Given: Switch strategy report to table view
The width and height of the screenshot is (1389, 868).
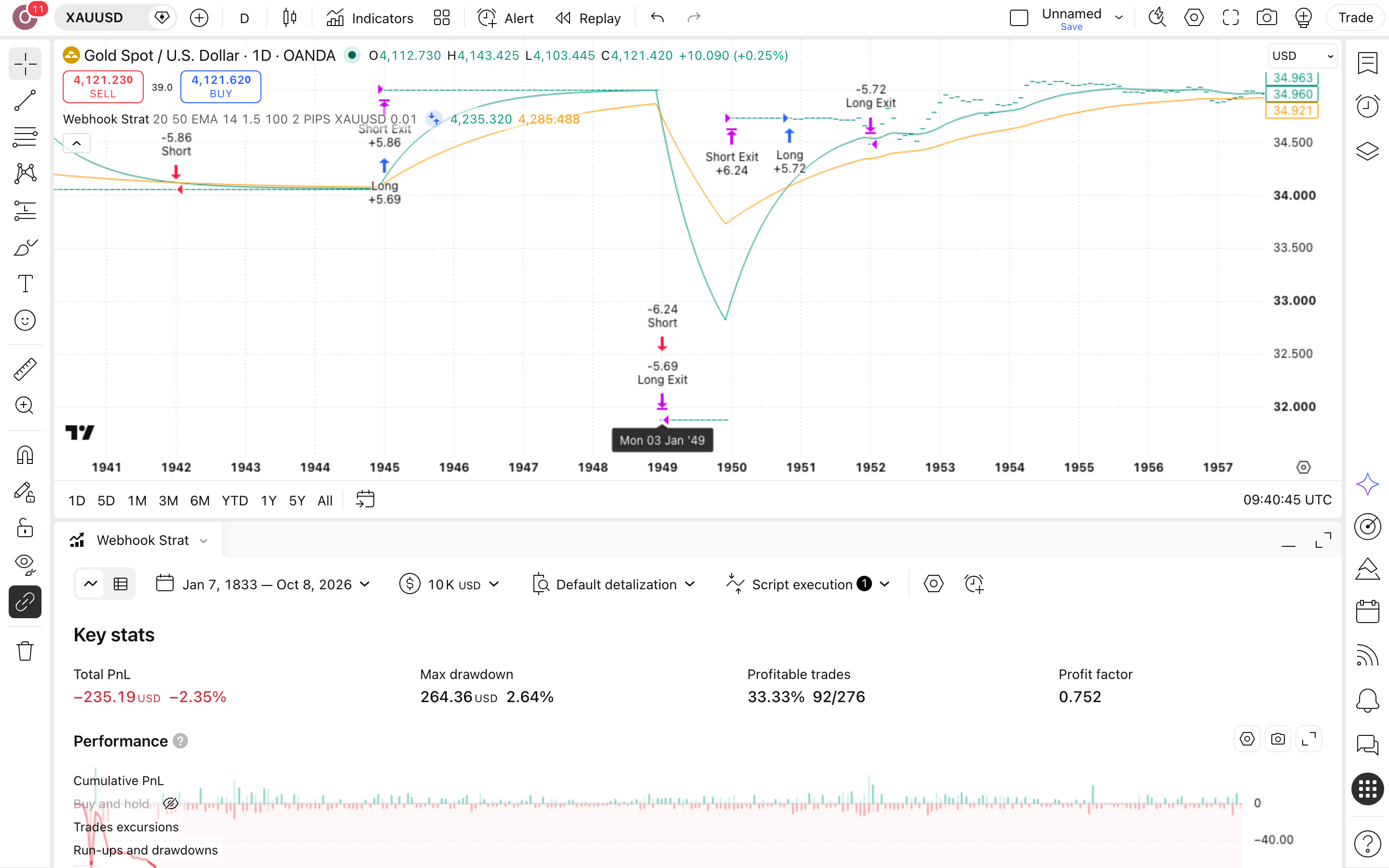Looking at the screenshot, I should click(x=121, y=584).
